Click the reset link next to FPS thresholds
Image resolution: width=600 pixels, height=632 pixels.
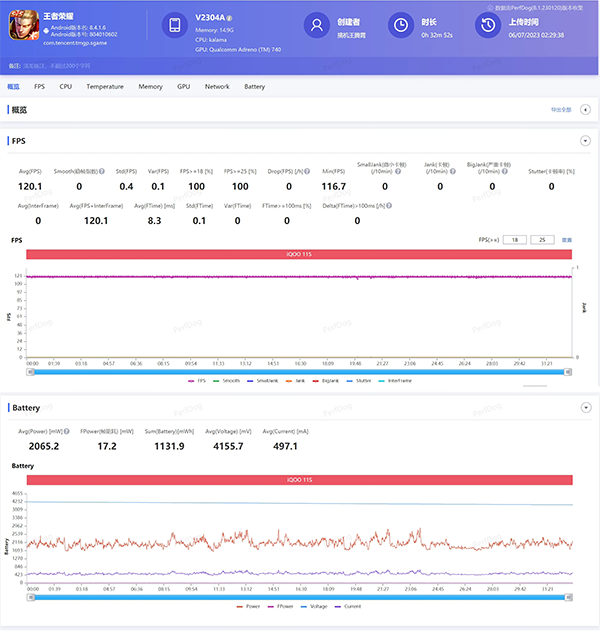(x=567, y=240)
